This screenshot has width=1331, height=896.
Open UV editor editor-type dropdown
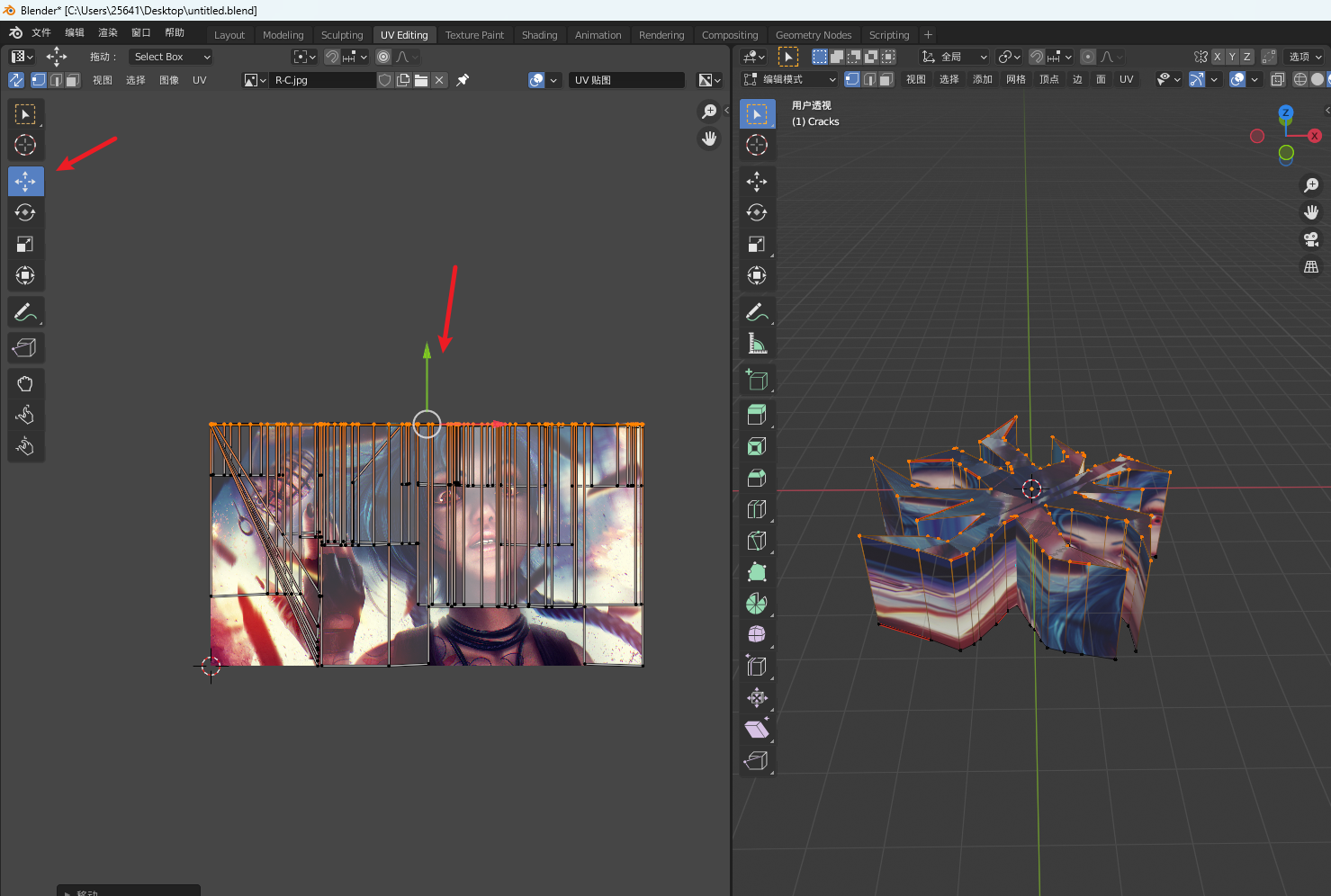tap(22, 57)
